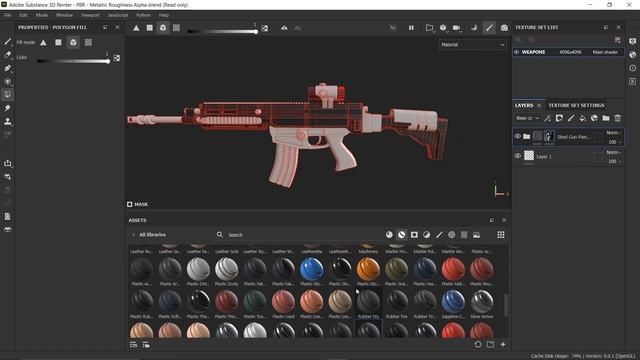Click the Assets panel vertical scrollbar
Image resolution: width=640 pixels, height=360 pixels.
506,305
